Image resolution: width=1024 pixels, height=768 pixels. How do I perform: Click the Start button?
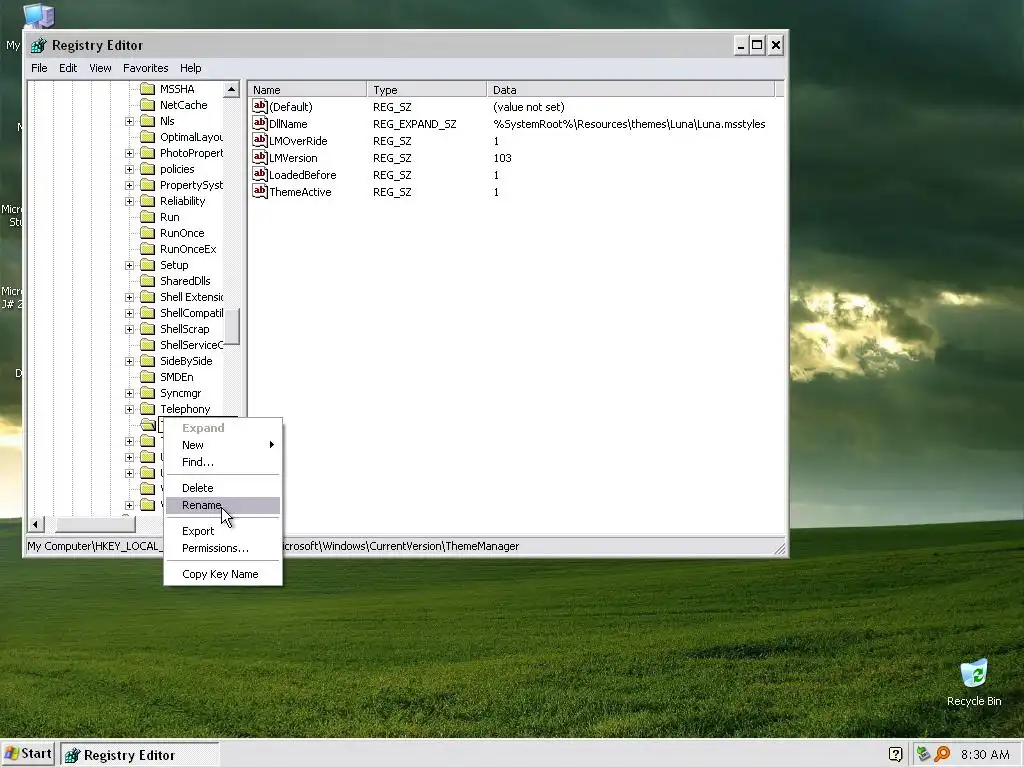[28, 754]
